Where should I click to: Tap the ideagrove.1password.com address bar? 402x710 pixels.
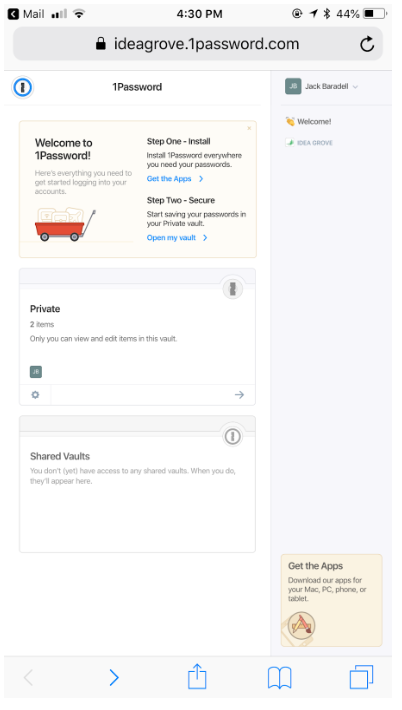[197, 44]
